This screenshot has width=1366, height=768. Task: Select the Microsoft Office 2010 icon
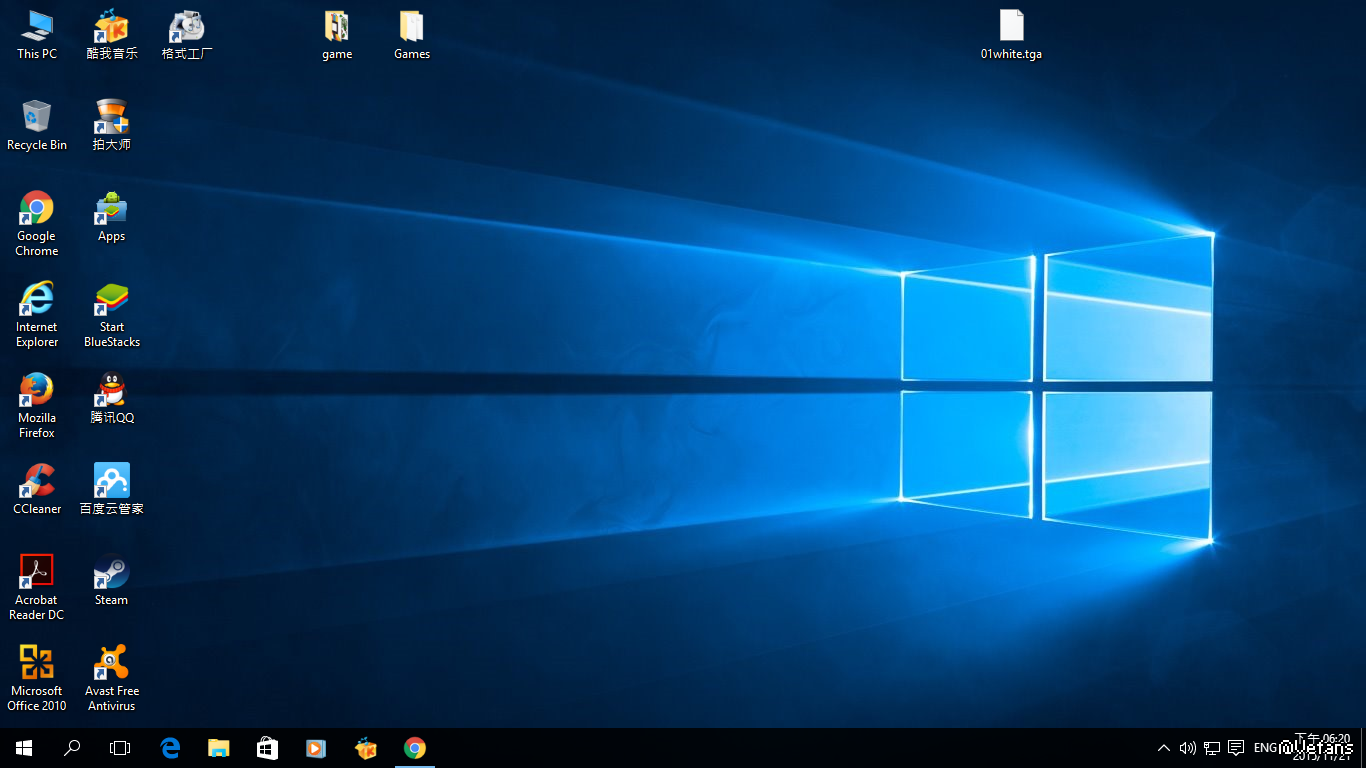click(37, 664)
